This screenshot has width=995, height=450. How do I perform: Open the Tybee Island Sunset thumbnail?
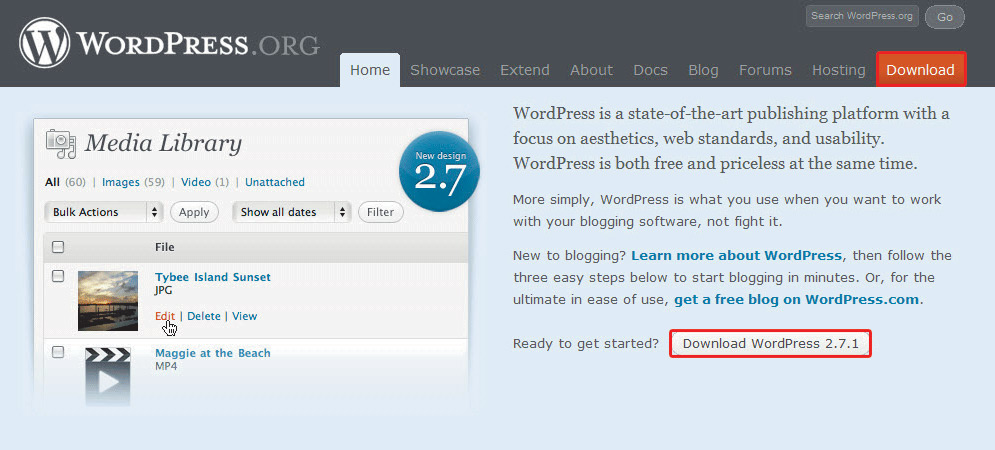107,300
